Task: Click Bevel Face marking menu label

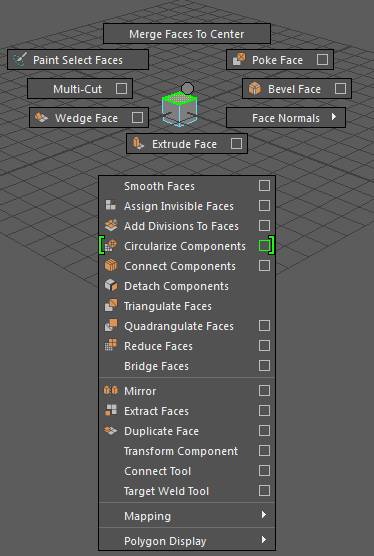Action: pyautogui.click(x=294, y=89)
